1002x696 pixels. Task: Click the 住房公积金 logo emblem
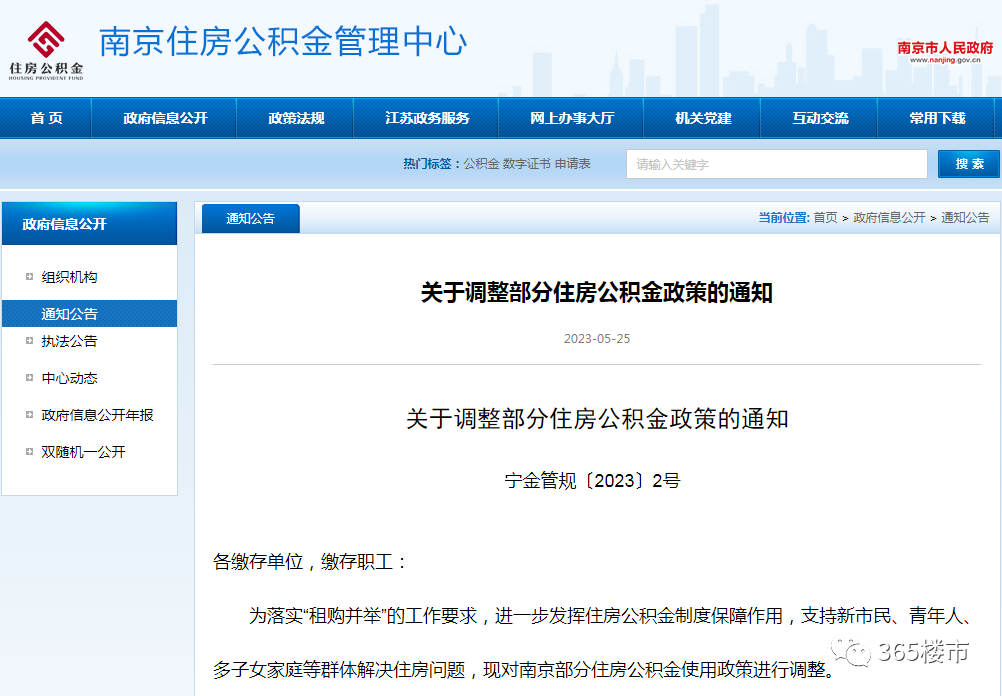click(x=44, y=38)
